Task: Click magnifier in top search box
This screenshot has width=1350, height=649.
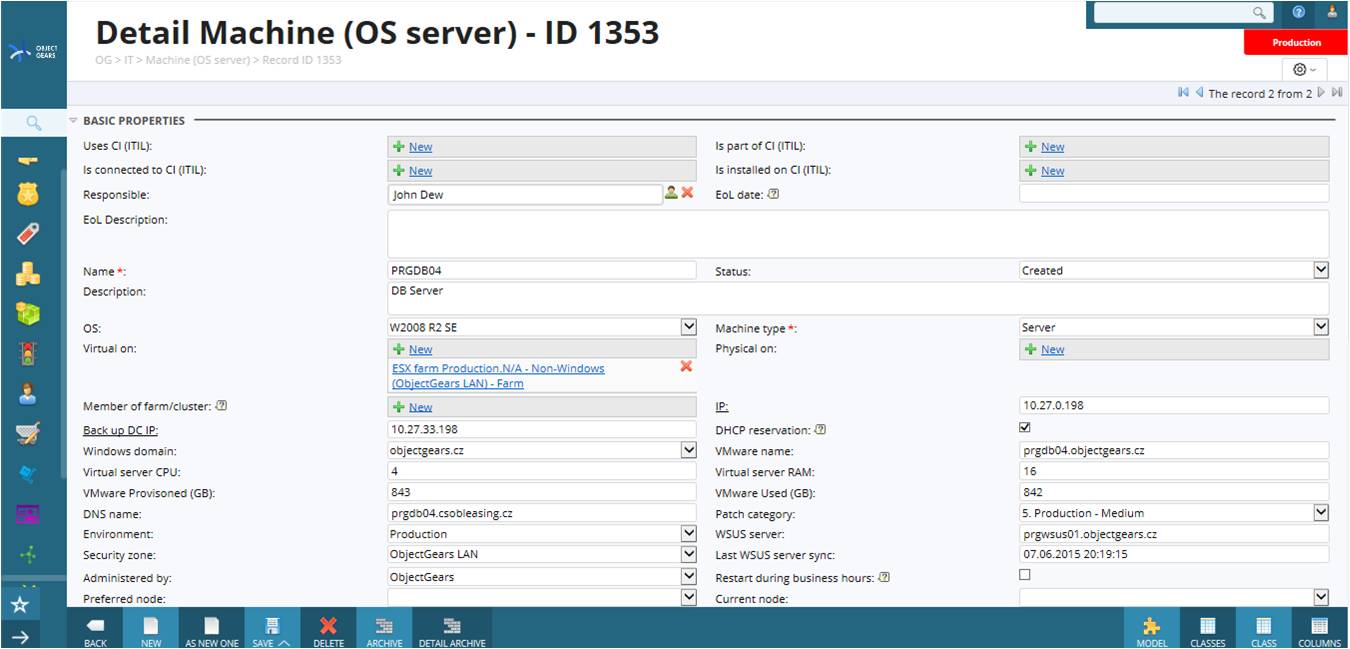Action: coord(1260,12)
